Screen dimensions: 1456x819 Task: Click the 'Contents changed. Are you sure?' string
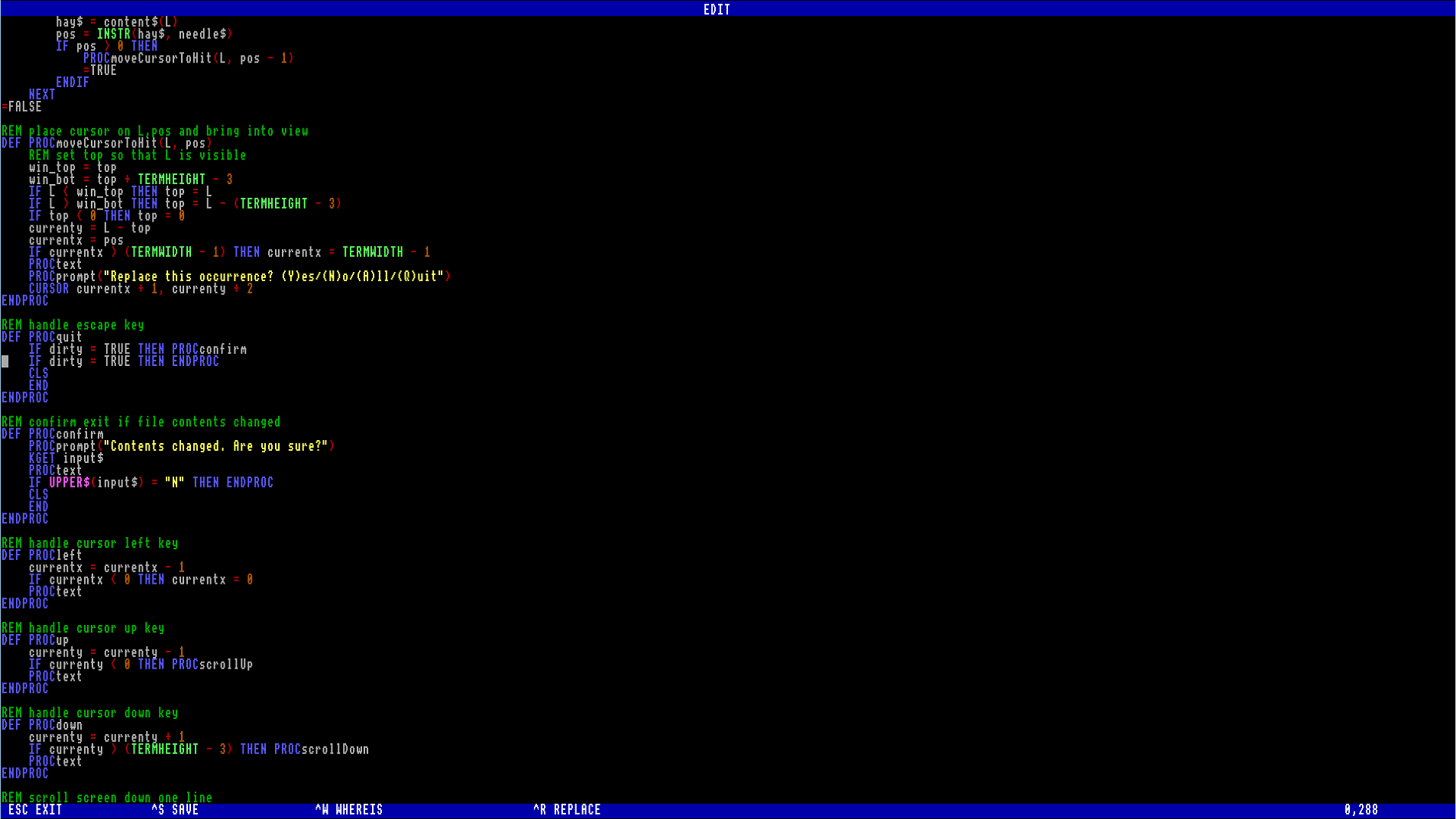pos(218,446)
